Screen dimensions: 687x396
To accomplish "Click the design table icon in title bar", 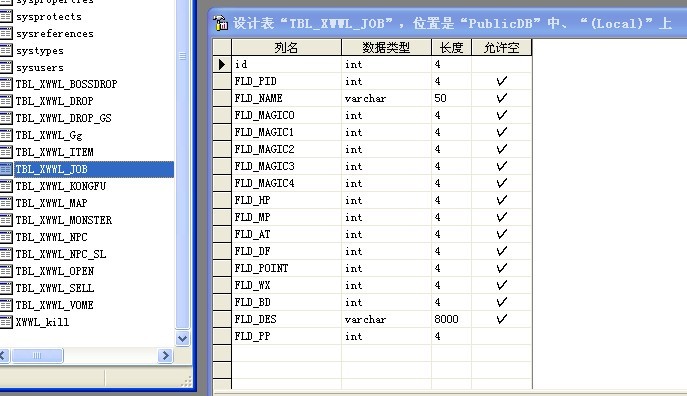I will [220, 23].
